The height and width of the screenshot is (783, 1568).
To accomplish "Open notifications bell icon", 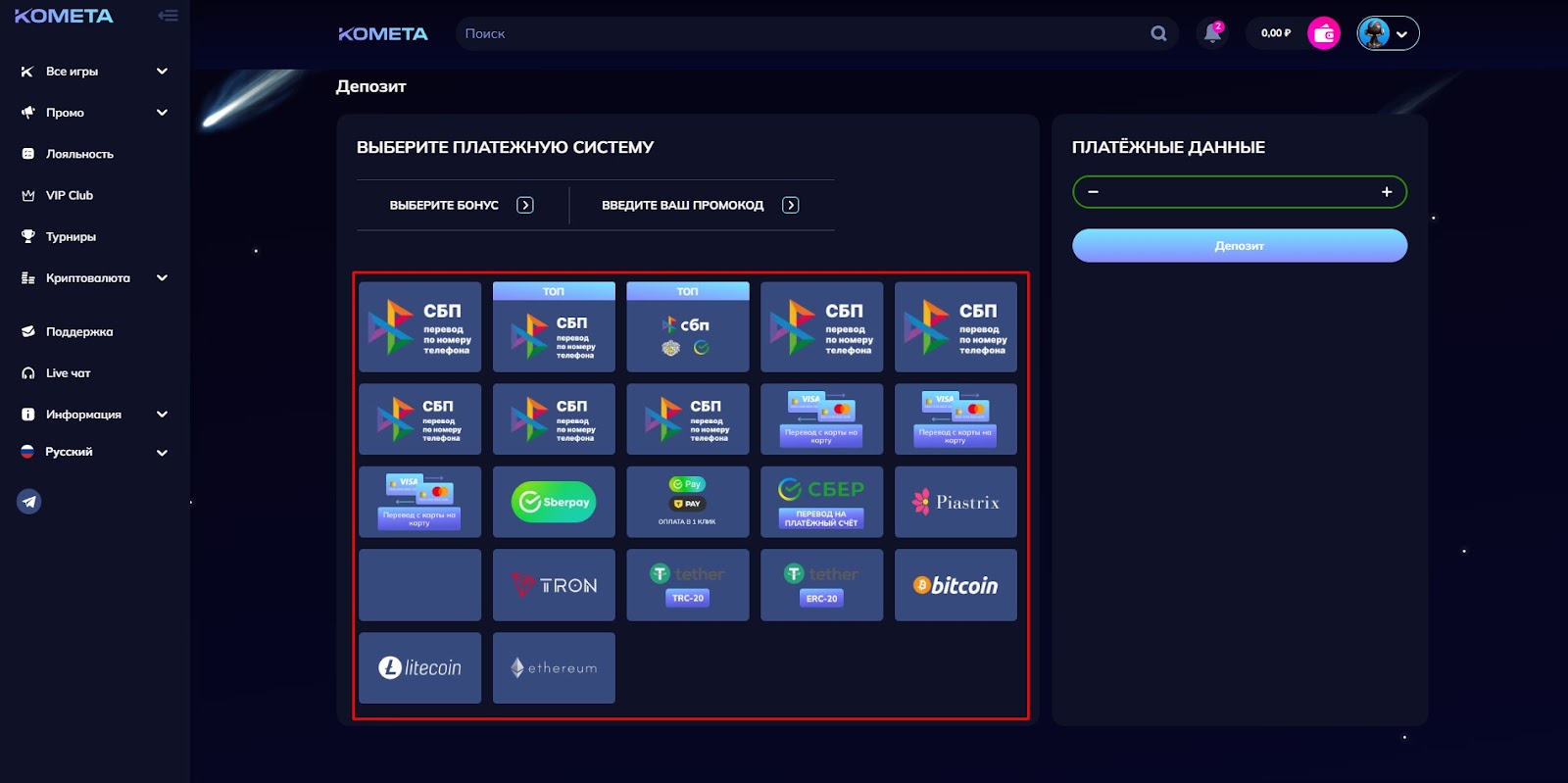I will click(x=1212, y=33).
